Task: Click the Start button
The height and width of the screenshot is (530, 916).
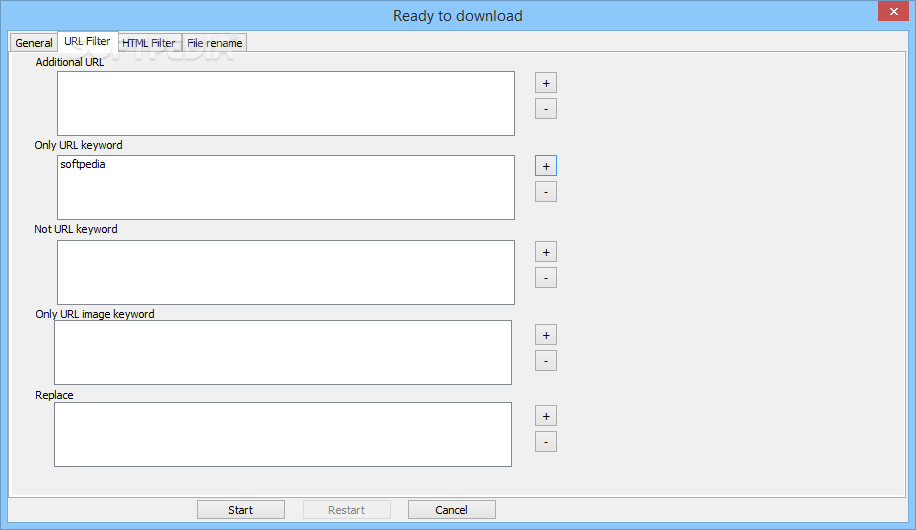Action: 241,510
